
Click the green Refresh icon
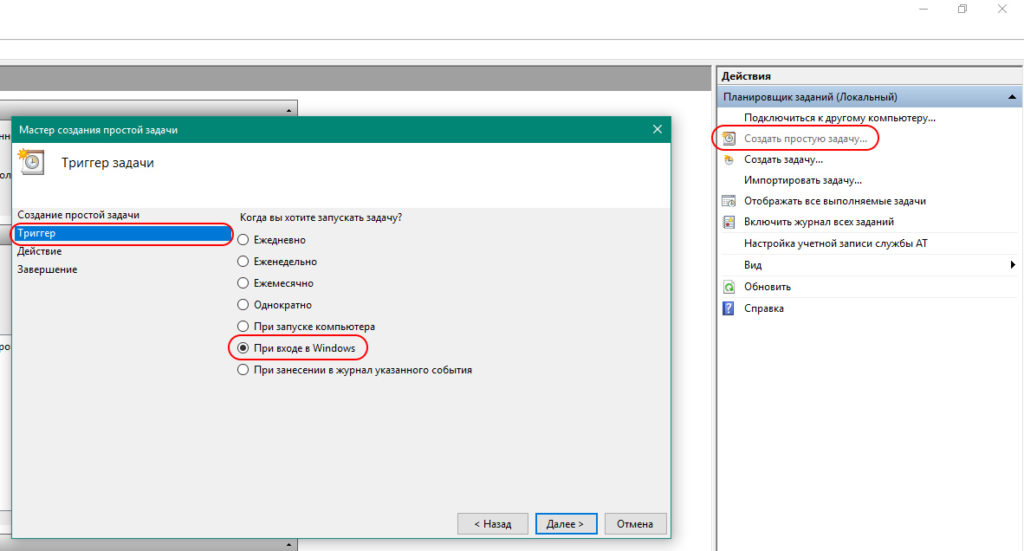pyautogui.click(x=729, y=287)
